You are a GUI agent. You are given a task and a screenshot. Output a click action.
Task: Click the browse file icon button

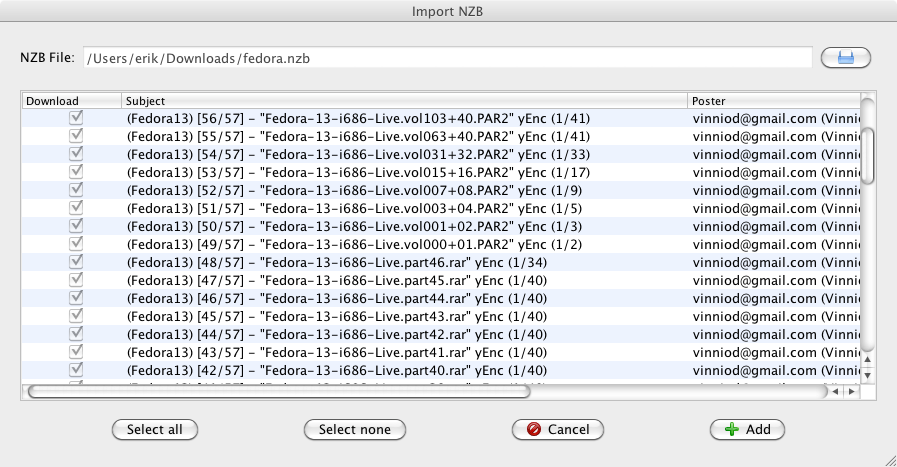pos(846,58)
